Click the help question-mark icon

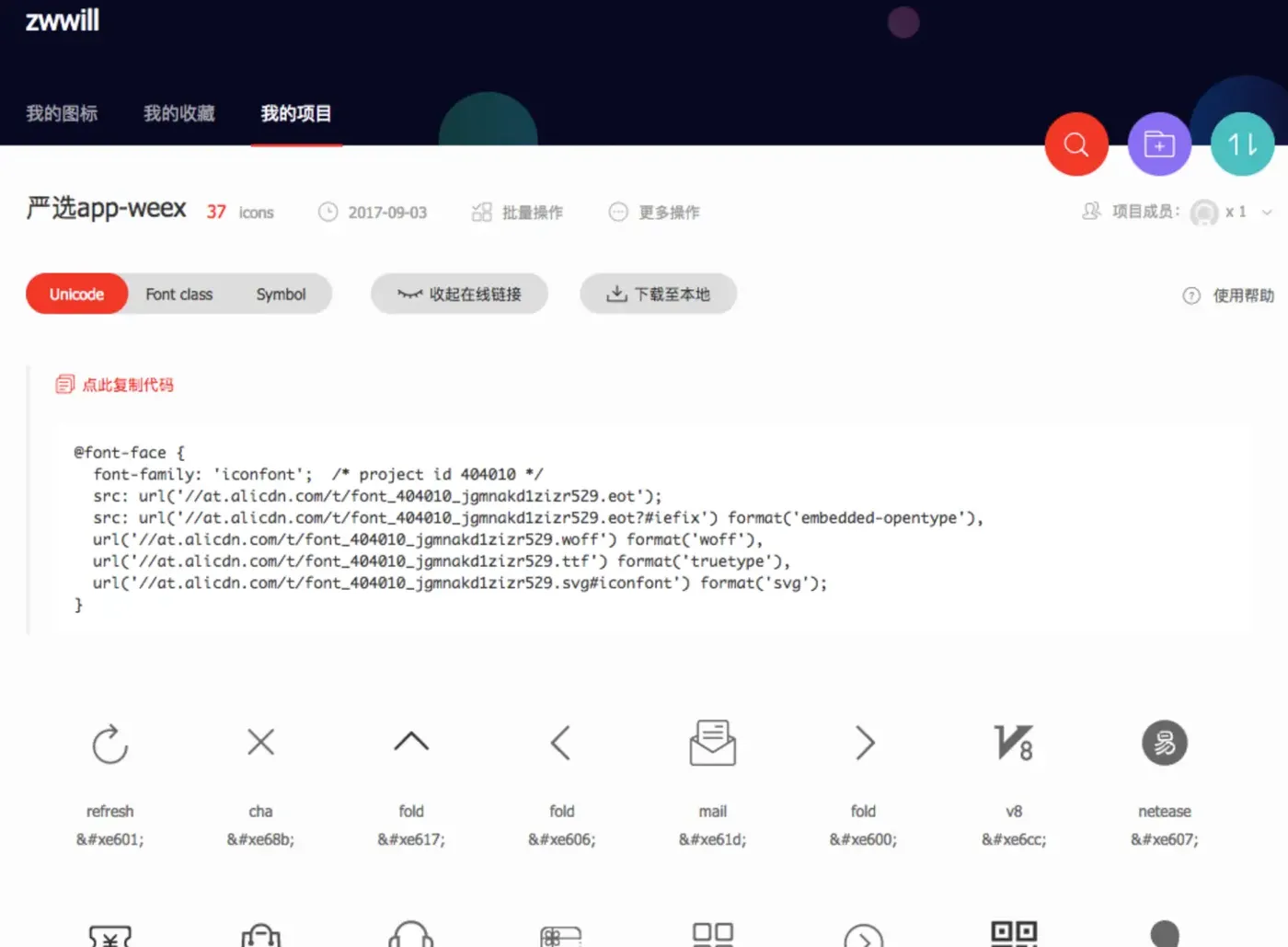click(1191, 295)
